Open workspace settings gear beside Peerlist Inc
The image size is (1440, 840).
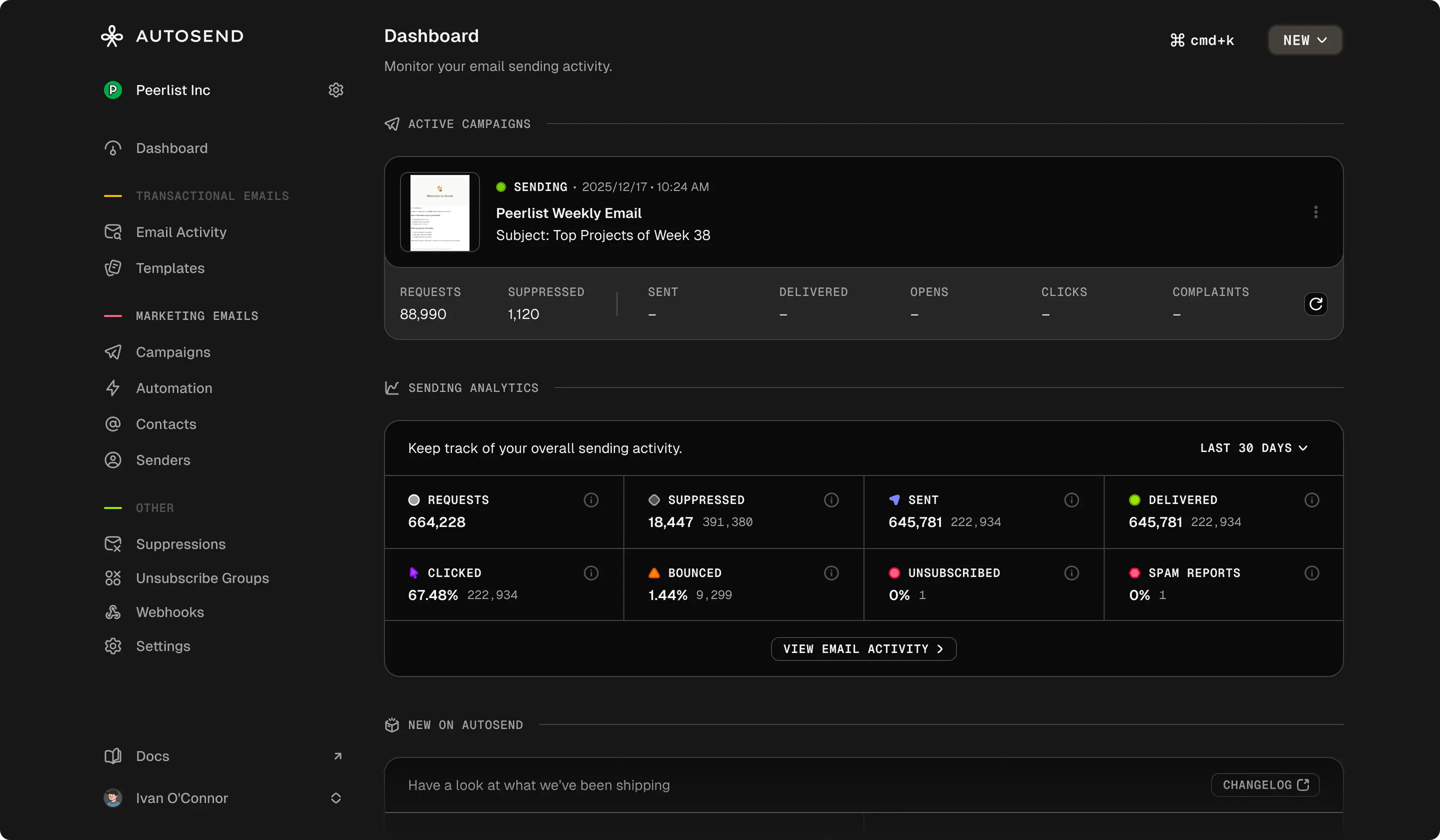coord(336,90)
